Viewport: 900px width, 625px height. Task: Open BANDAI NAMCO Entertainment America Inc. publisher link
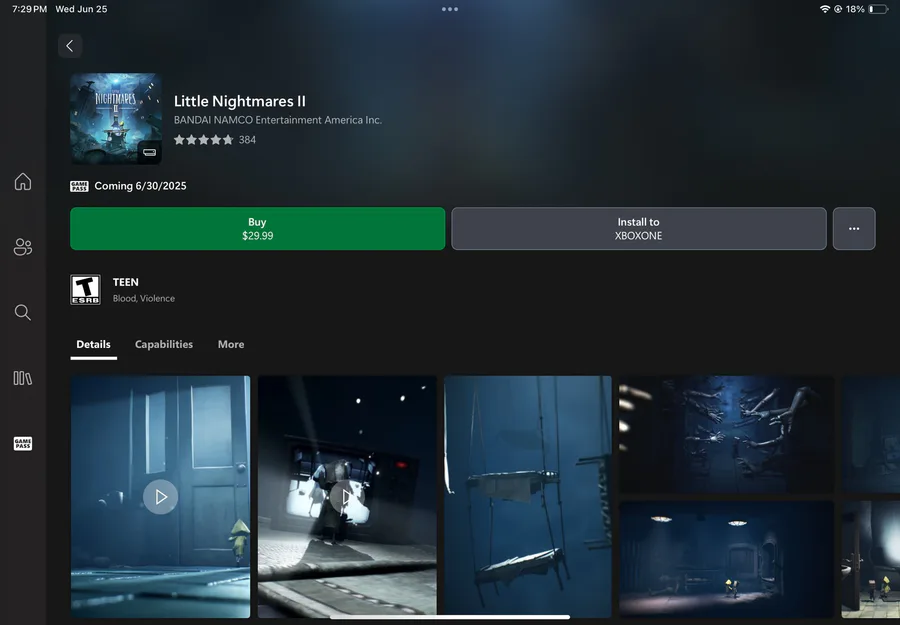point(278,120)
